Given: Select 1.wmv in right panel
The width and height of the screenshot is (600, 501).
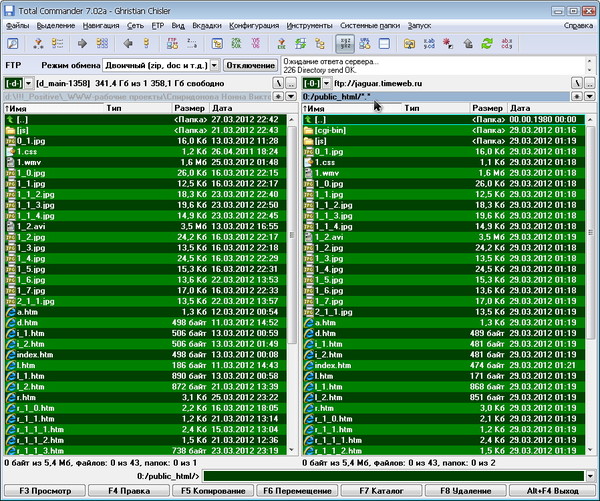Looking at the screenshot, I should [444, 173].
